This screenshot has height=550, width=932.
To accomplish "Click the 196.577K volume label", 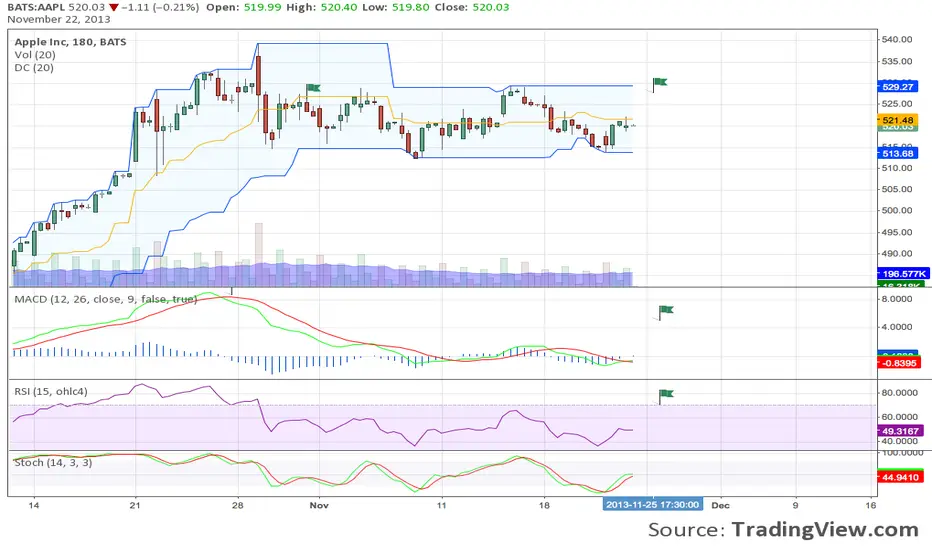I will tap(903, 274).
